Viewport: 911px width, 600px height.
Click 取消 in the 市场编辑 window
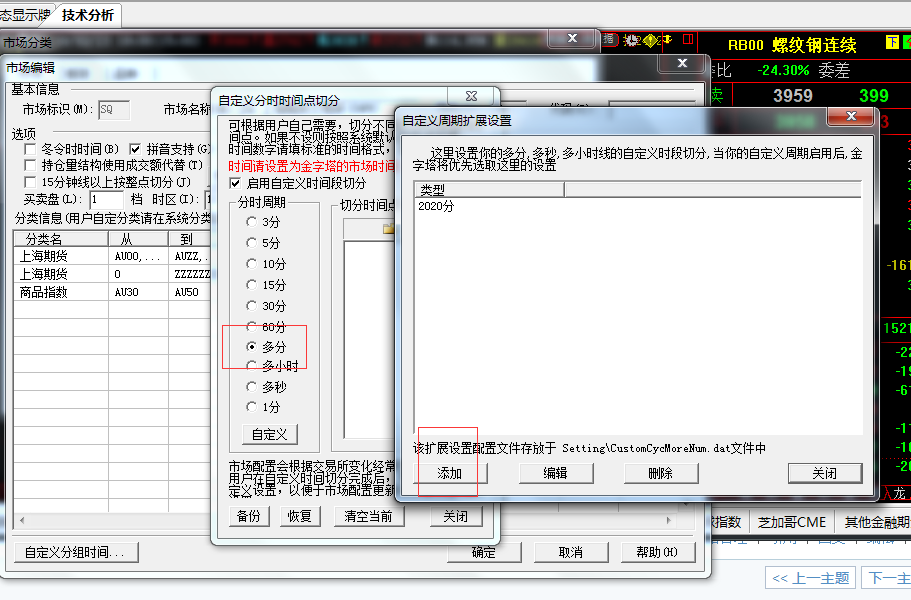(x=571, y=552)
